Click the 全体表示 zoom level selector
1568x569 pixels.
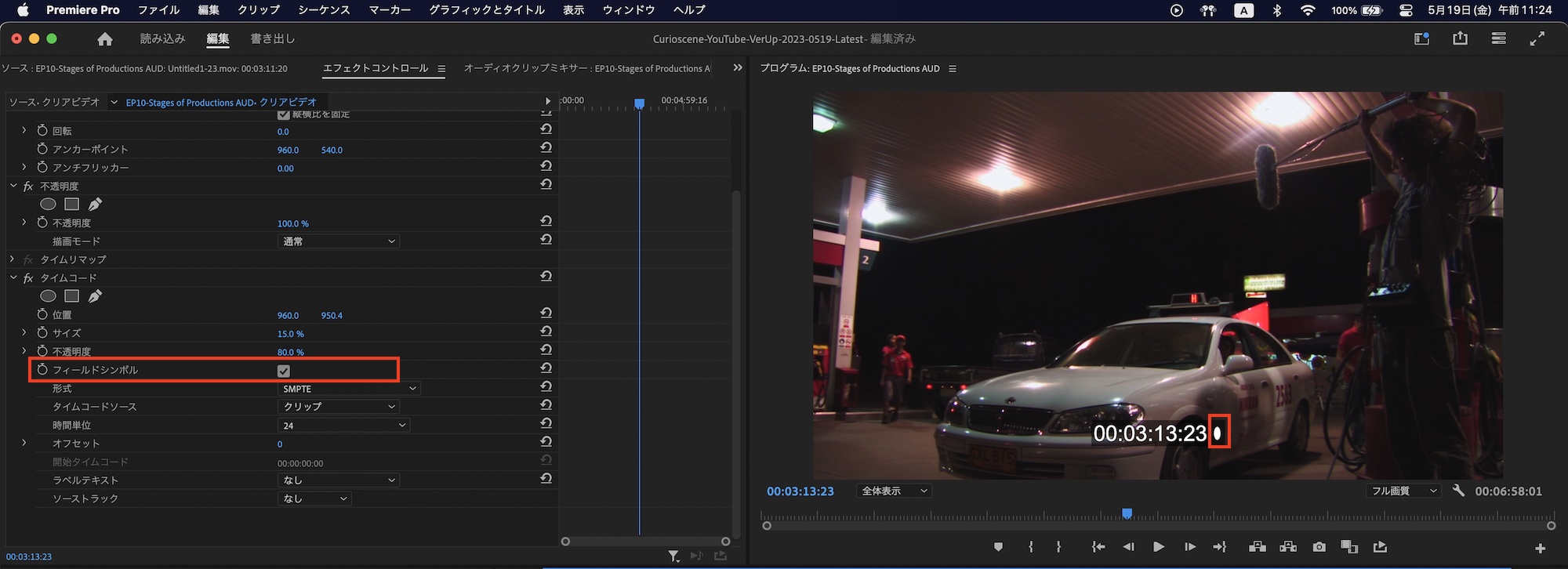click(894, 491)
